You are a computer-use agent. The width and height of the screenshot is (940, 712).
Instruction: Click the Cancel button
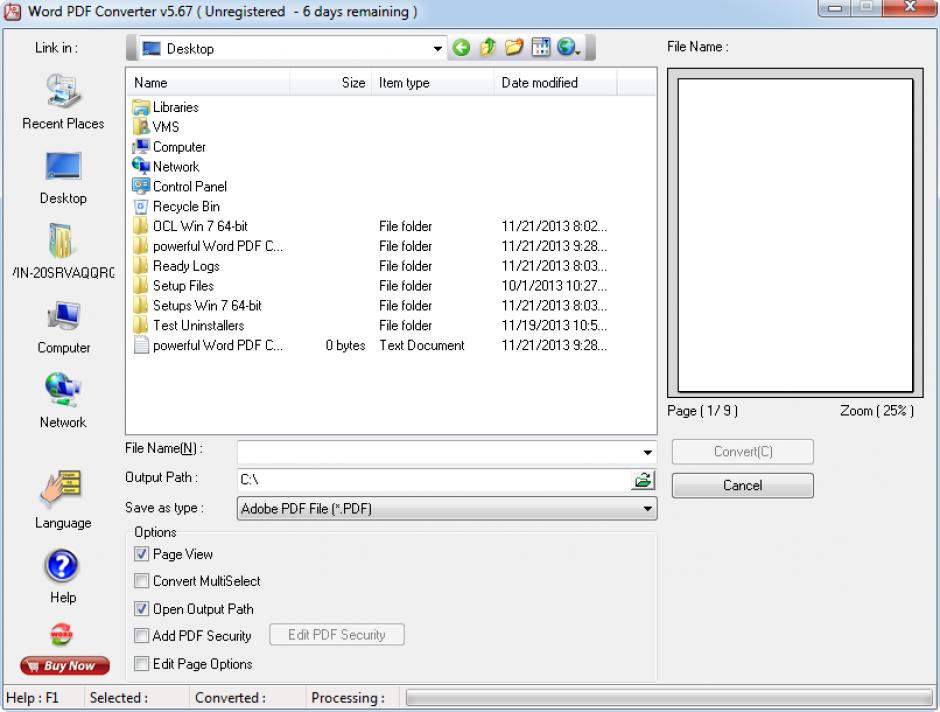tap(742, 486)
